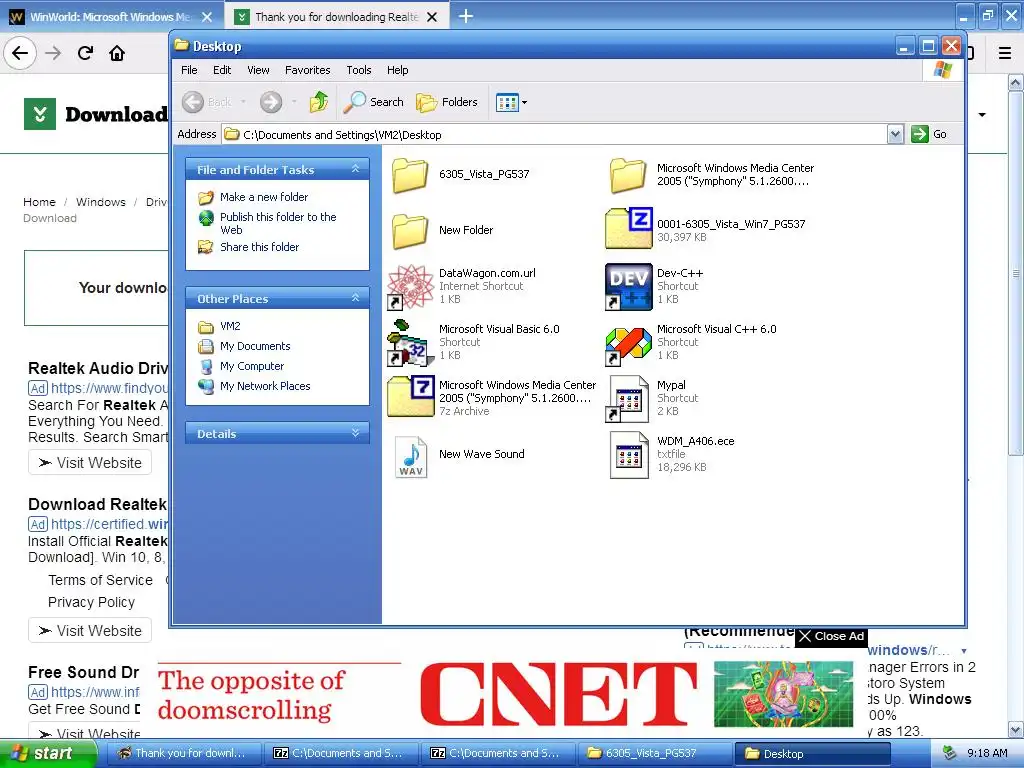Open a new browser tab with plus

[466, 16]
